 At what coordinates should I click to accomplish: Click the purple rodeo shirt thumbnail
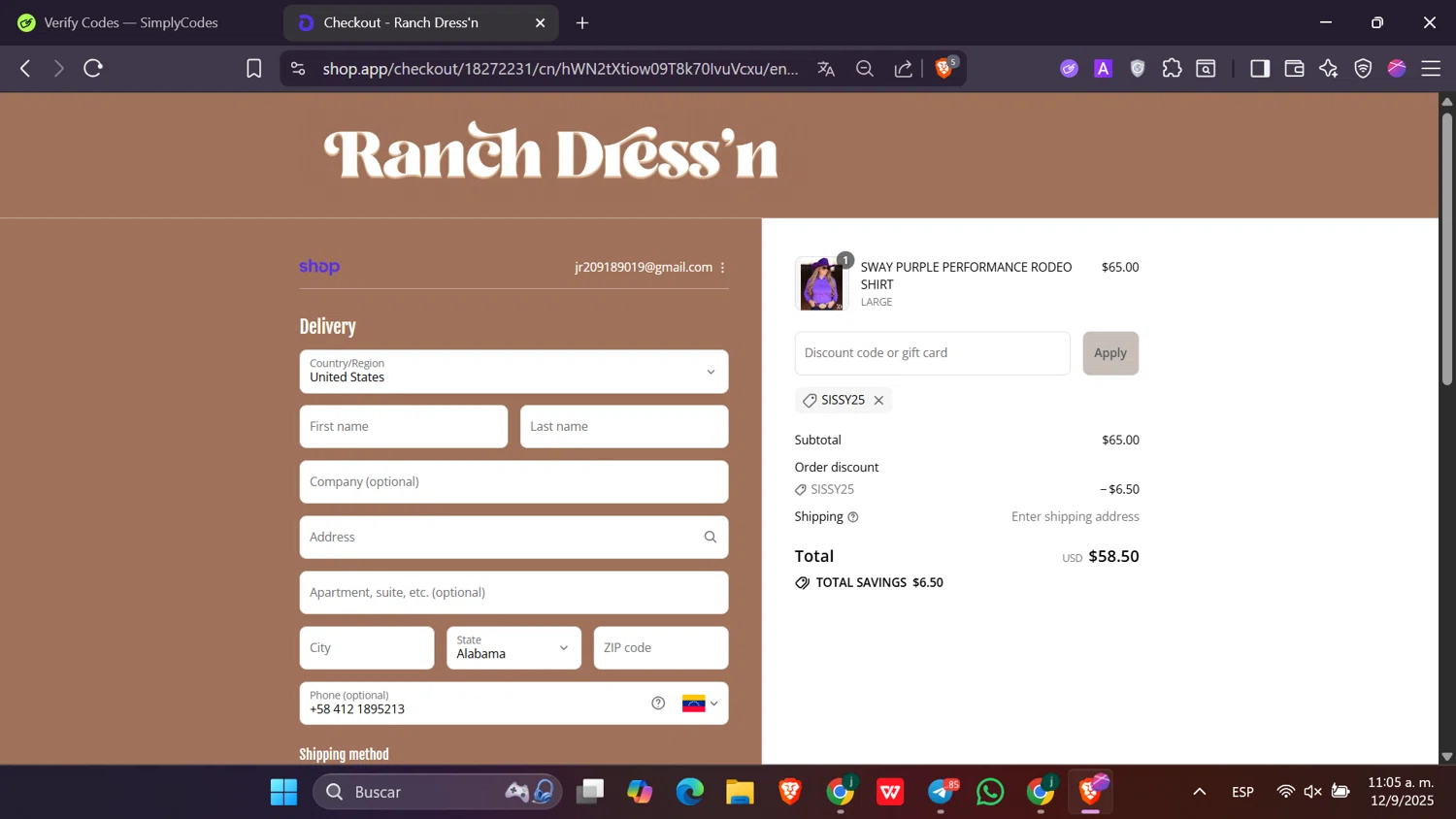pos(821,283)
